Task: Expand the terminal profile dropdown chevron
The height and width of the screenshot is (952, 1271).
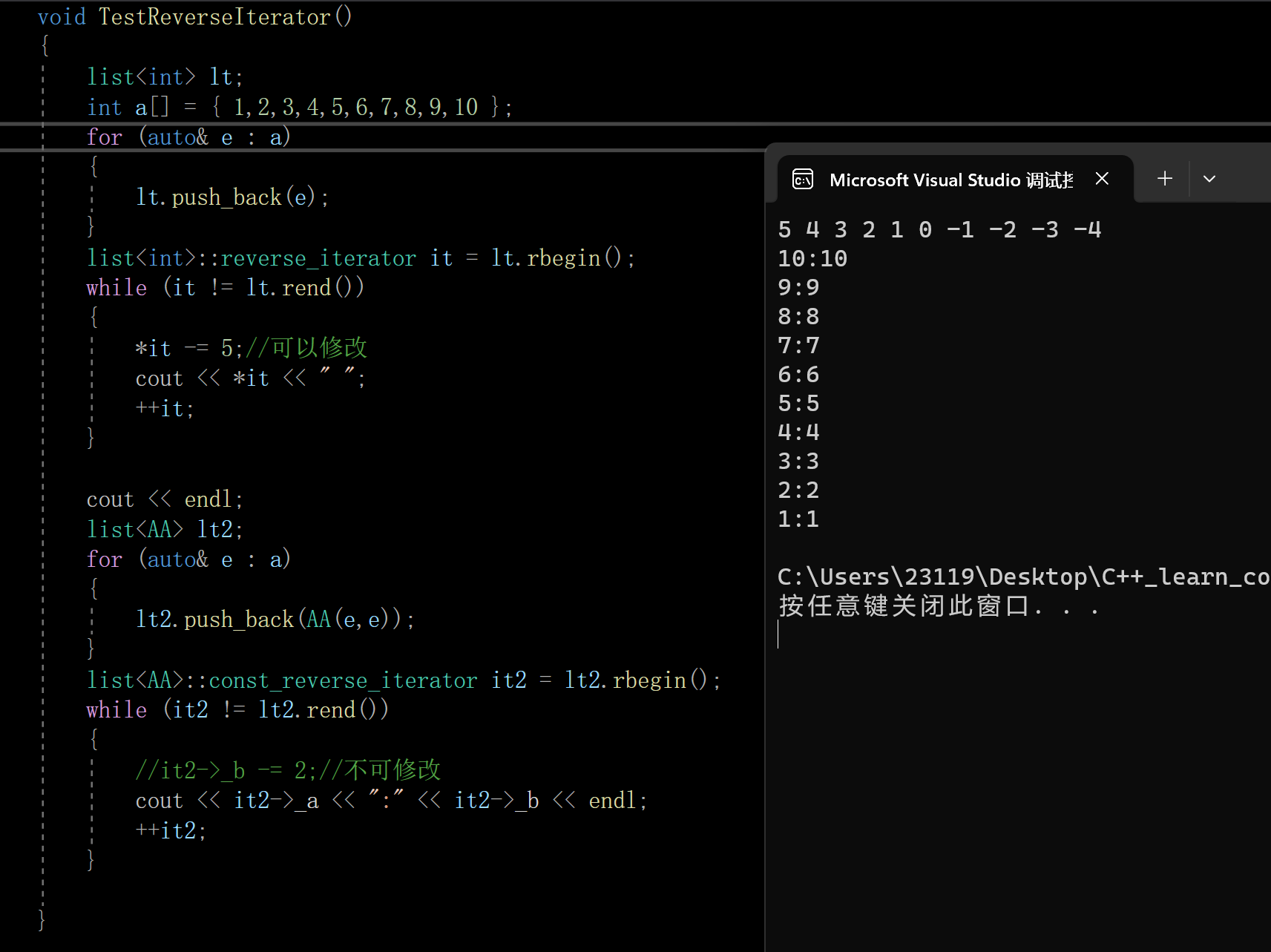Action: click(x=1209, y=179)
